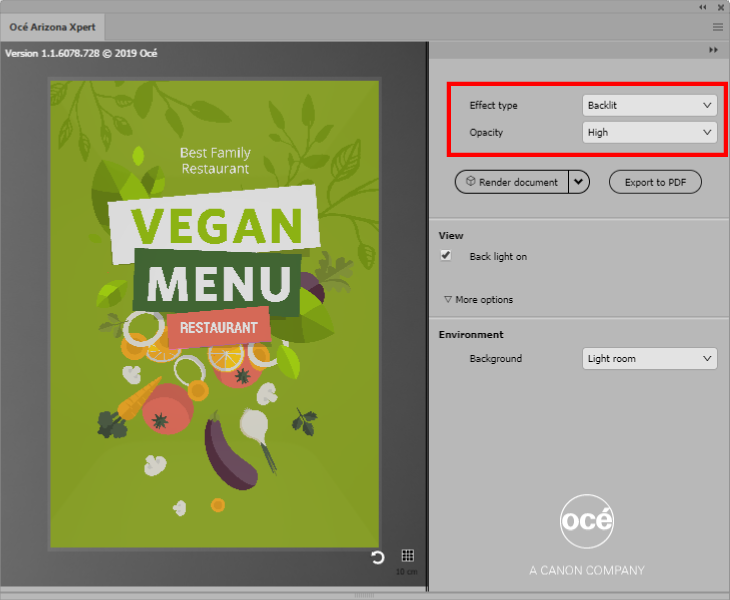Click the cube icon in Render document
This screenshot has height=600, width=730.
pos(470,182)
